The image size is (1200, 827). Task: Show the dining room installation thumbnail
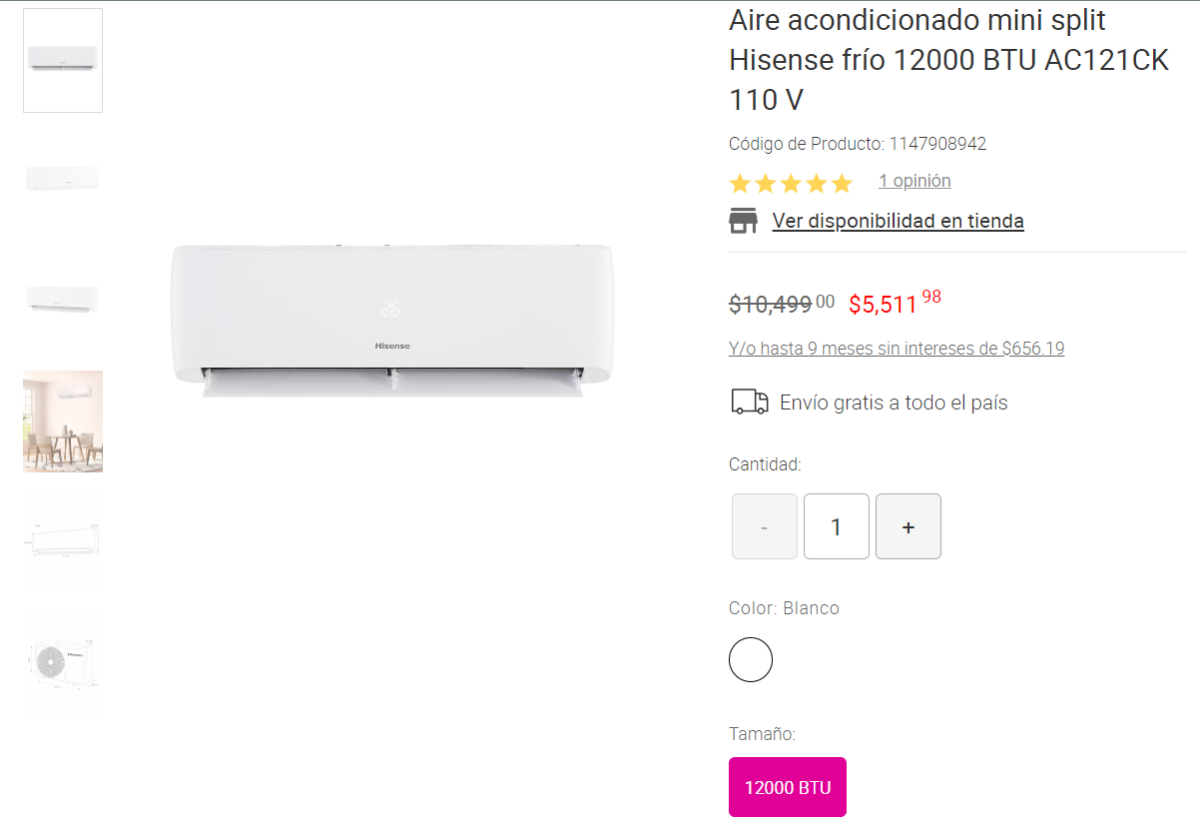(x=63, y=421)
